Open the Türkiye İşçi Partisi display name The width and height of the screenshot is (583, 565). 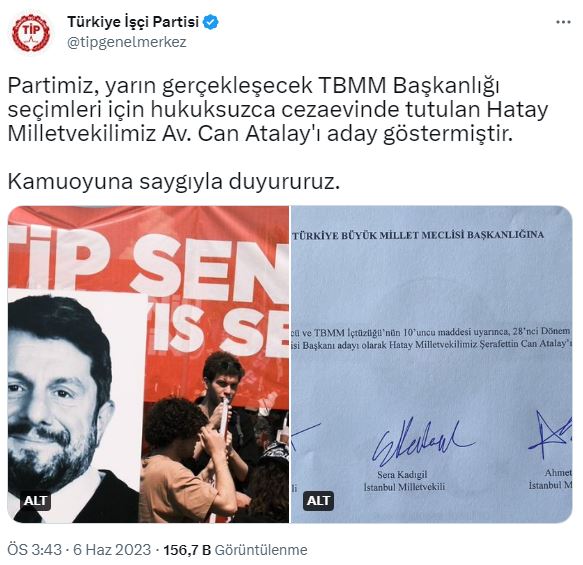(x=133, y=22)
